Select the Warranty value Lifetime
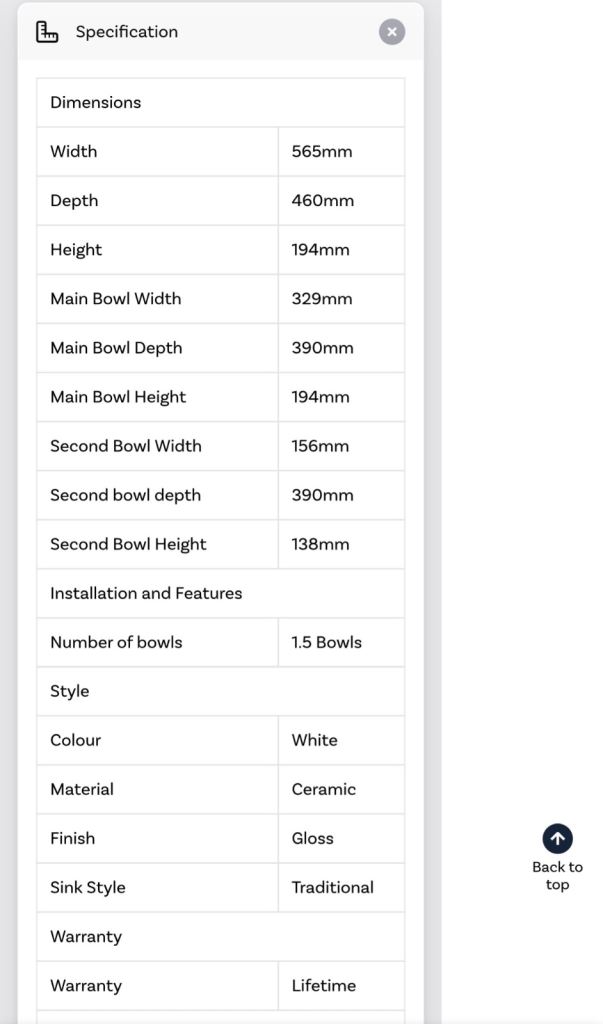The width and height of the screenshot is (603, 1024). pyautogui.click(x=324, y=985)
